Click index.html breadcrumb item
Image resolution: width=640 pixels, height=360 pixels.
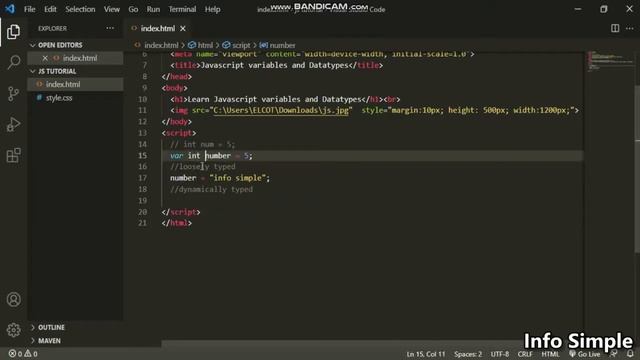point(161,45)
